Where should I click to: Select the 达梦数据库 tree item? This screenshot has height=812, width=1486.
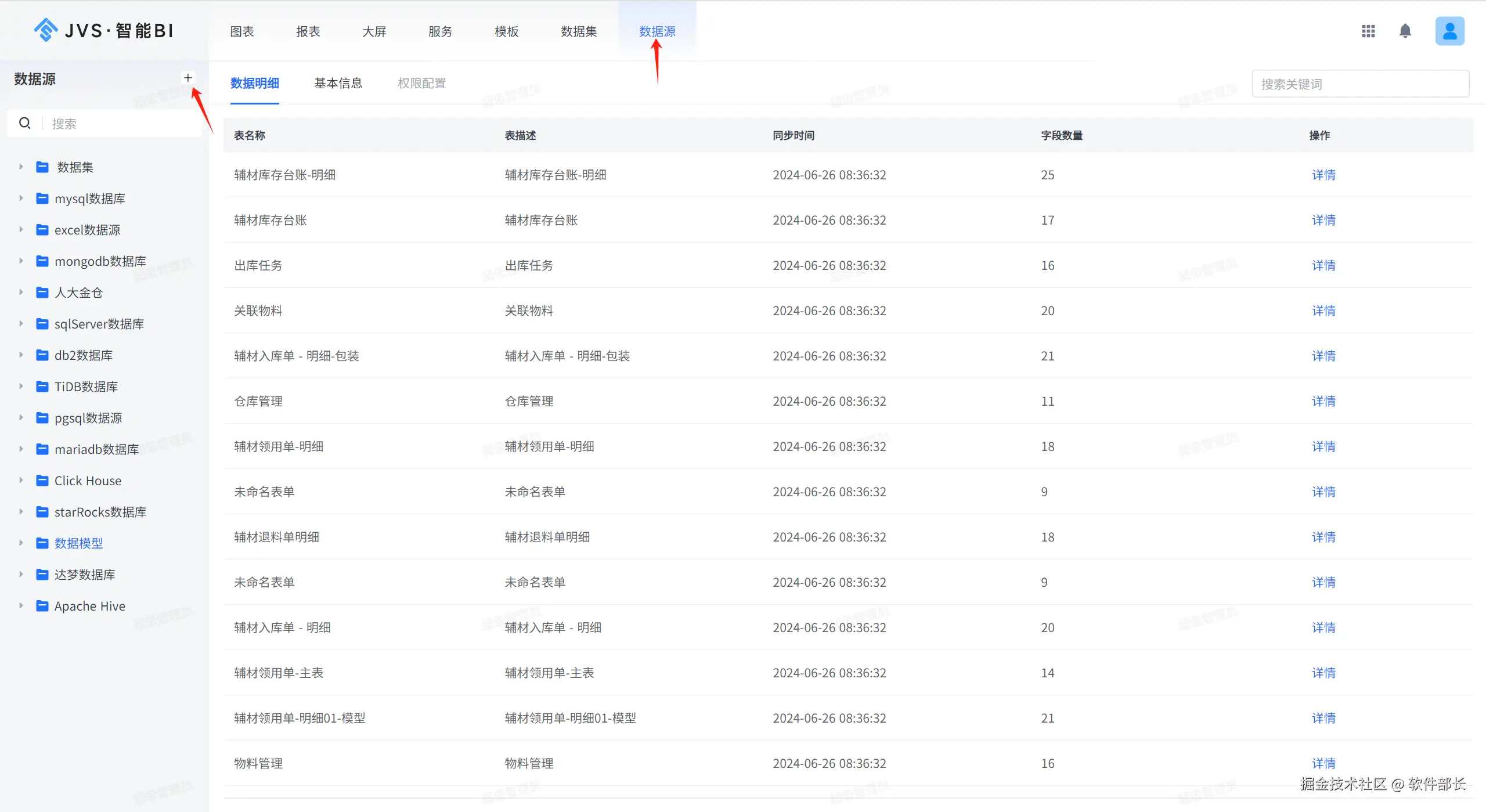pos(85,575)
